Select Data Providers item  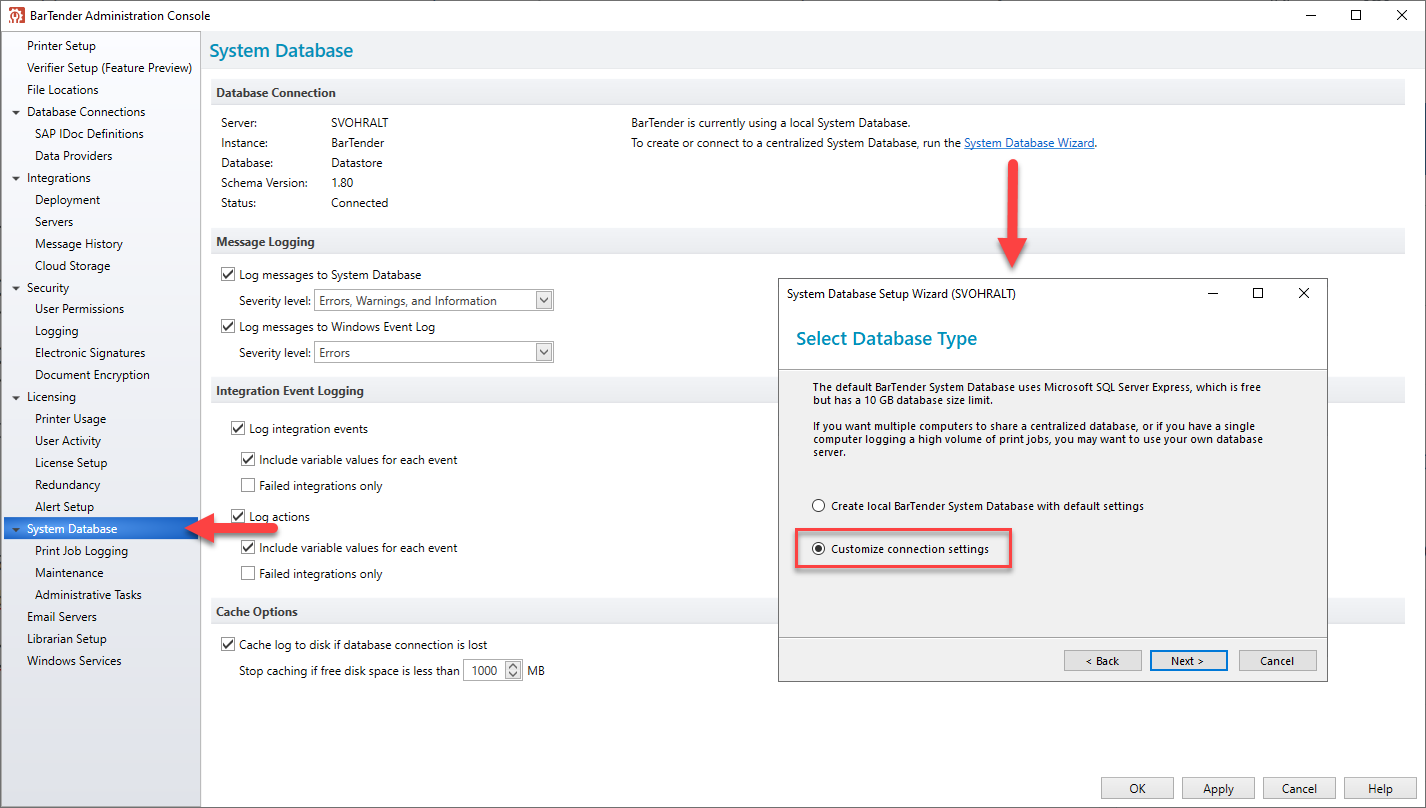pyautogui.click(x=73, y=156)
